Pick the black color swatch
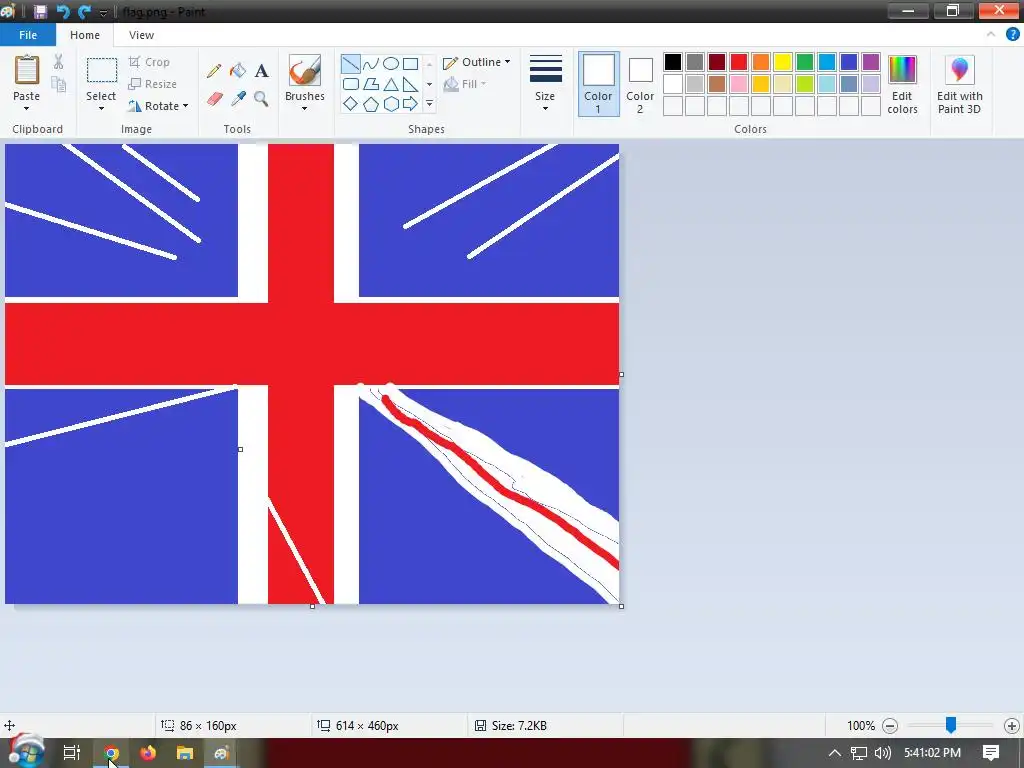Screen dimensions: 1024x768 click(x=673, y=62)
